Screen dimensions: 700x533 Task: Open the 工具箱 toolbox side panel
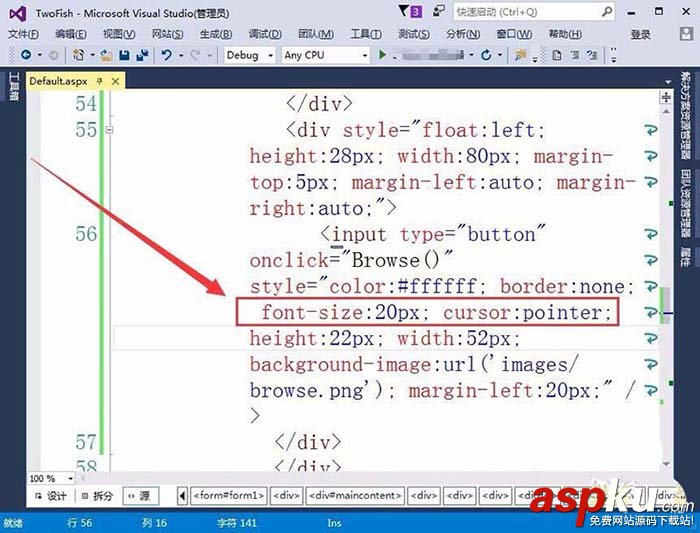click(x=13, y=87)
